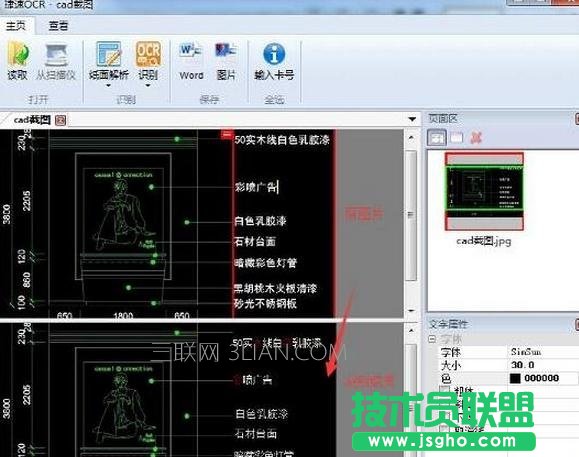The width and height of the screenshot is (579, 457).
Task: Click text 黑胡桃木夹板清漆 in upper pane
Action: 275,288
